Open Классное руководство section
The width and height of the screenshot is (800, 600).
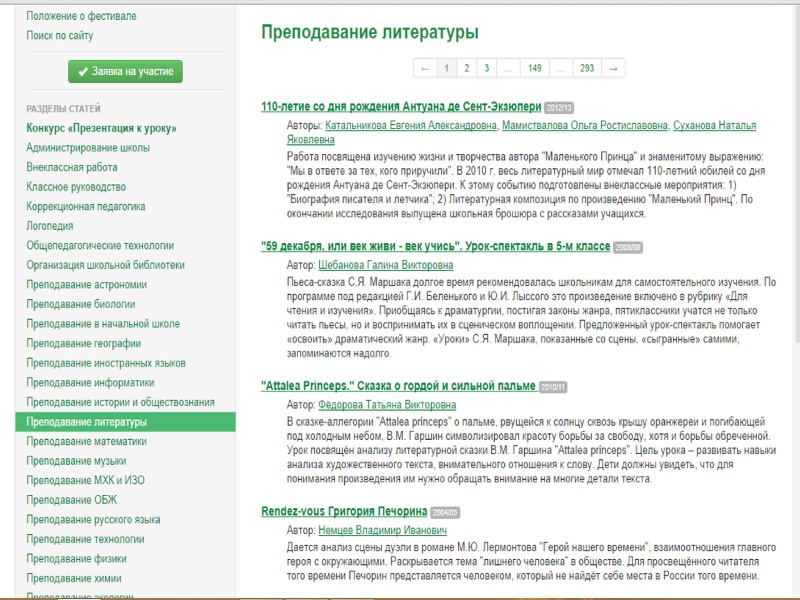point(76,187)
